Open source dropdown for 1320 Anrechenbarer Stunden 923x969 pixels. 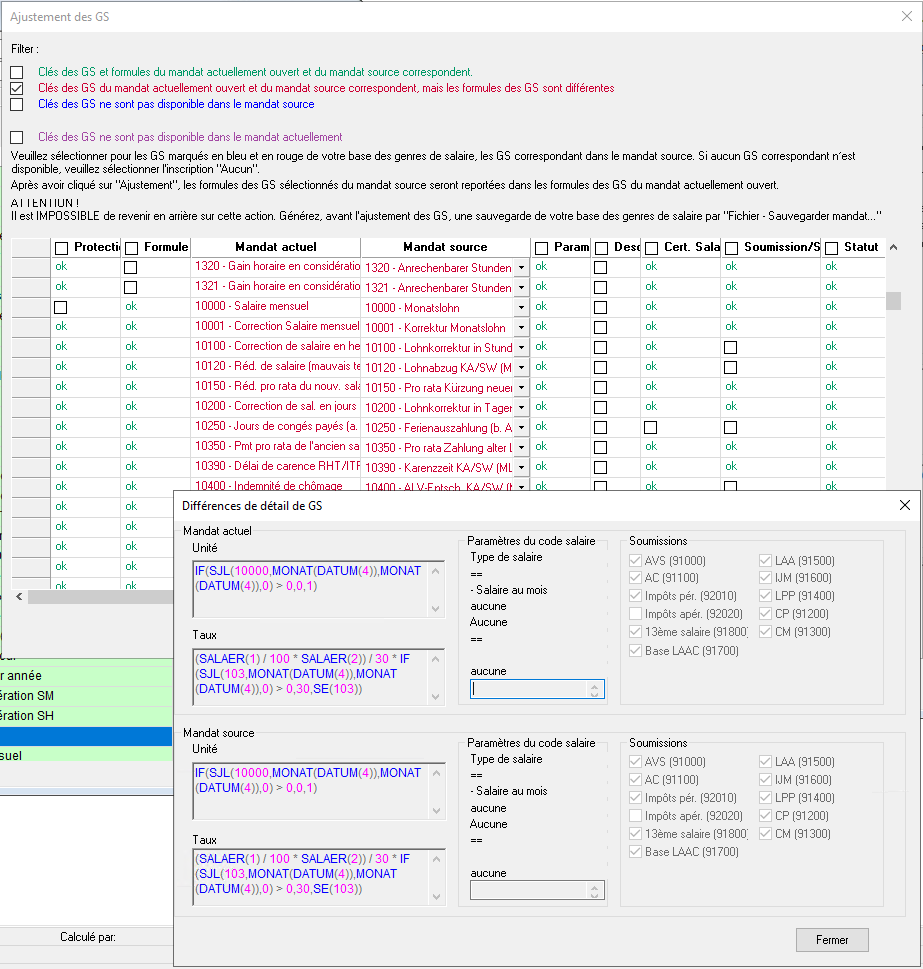pyautogui.click(x=521, y=268)
